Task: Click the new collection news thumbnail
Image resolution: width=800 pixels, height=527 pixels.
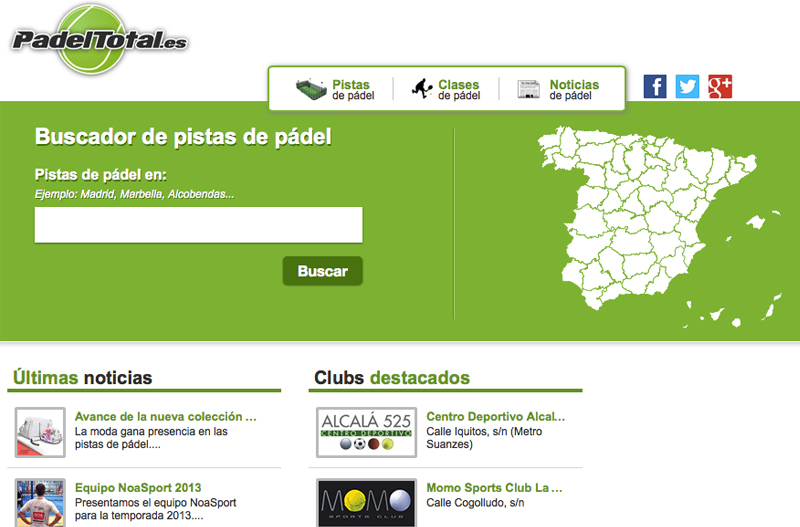Action: point(40,432)
